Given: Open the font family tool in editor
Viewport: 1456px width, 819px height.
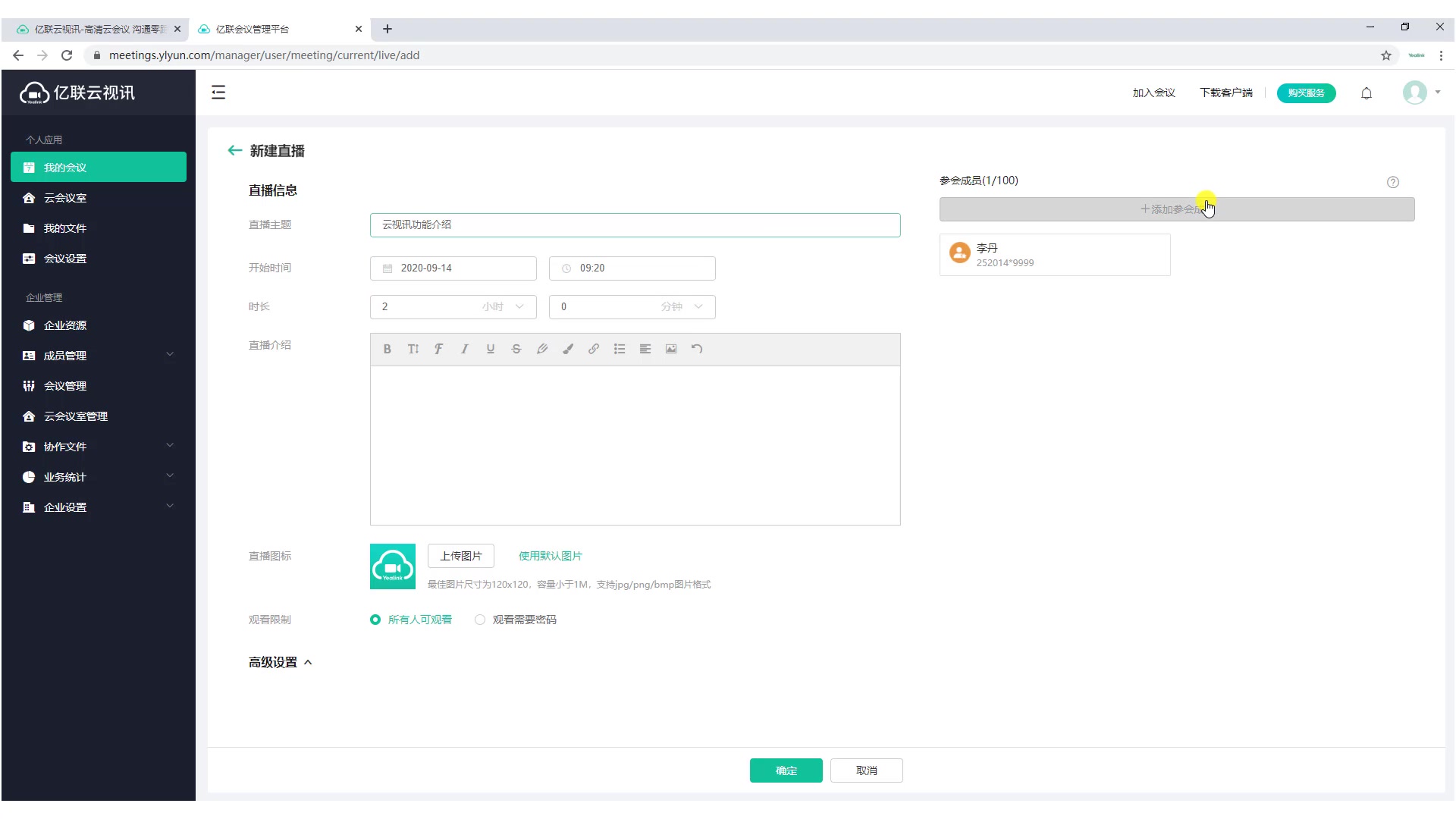Looking at the screenshot, I should point(438,349).
